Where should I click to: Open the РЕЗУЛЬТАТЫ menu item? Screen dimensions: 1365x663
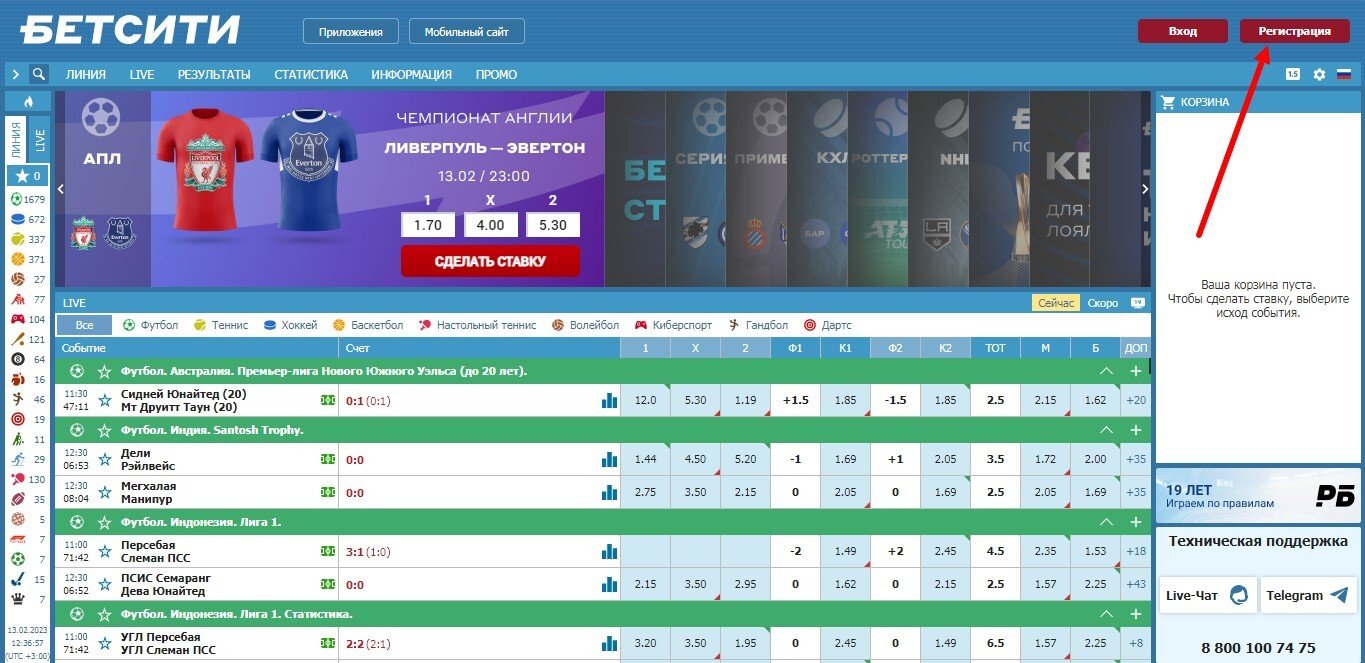coord(214,74)
